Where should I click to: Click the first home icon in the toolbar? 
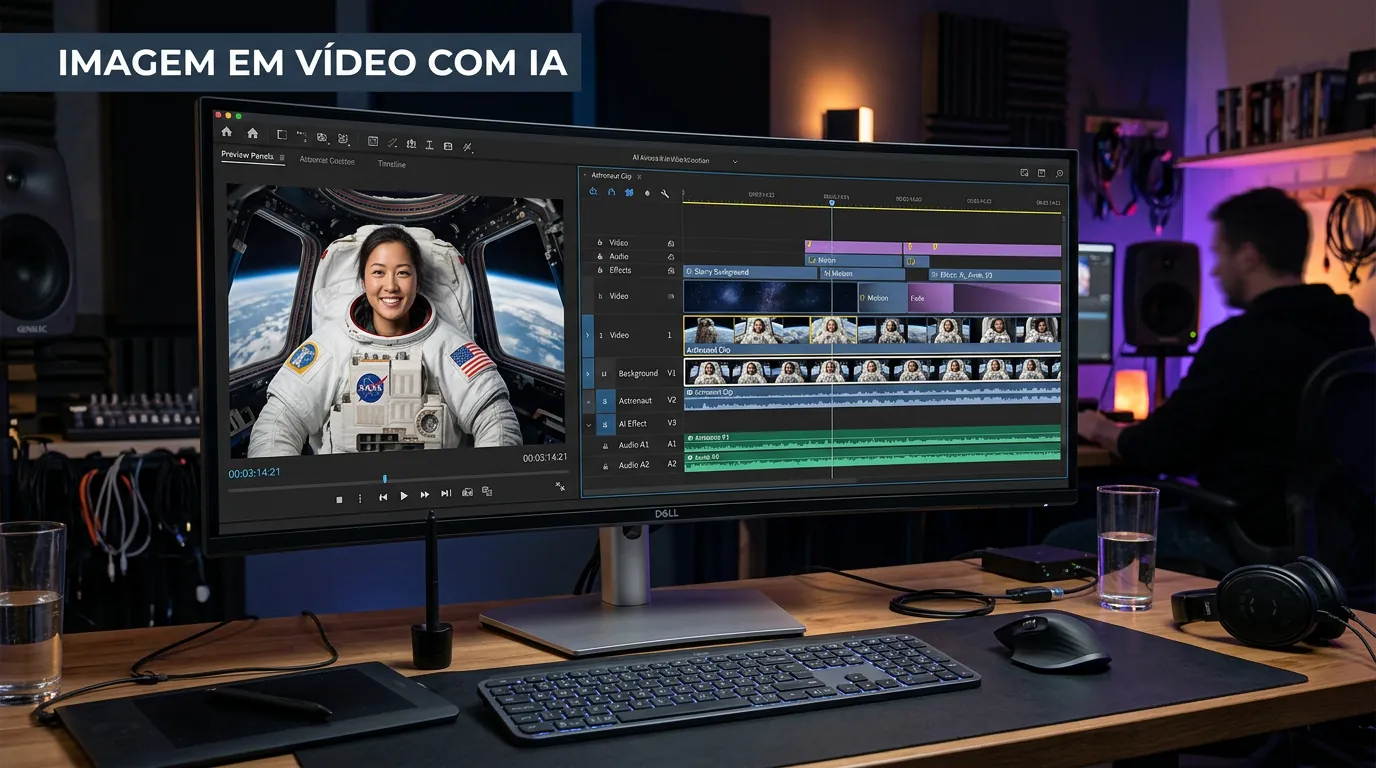[226, 131]
